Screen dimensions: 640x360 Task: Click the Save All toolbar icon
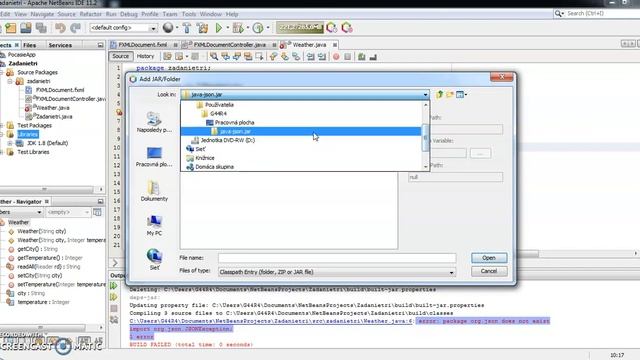click(x=41, y=28)
